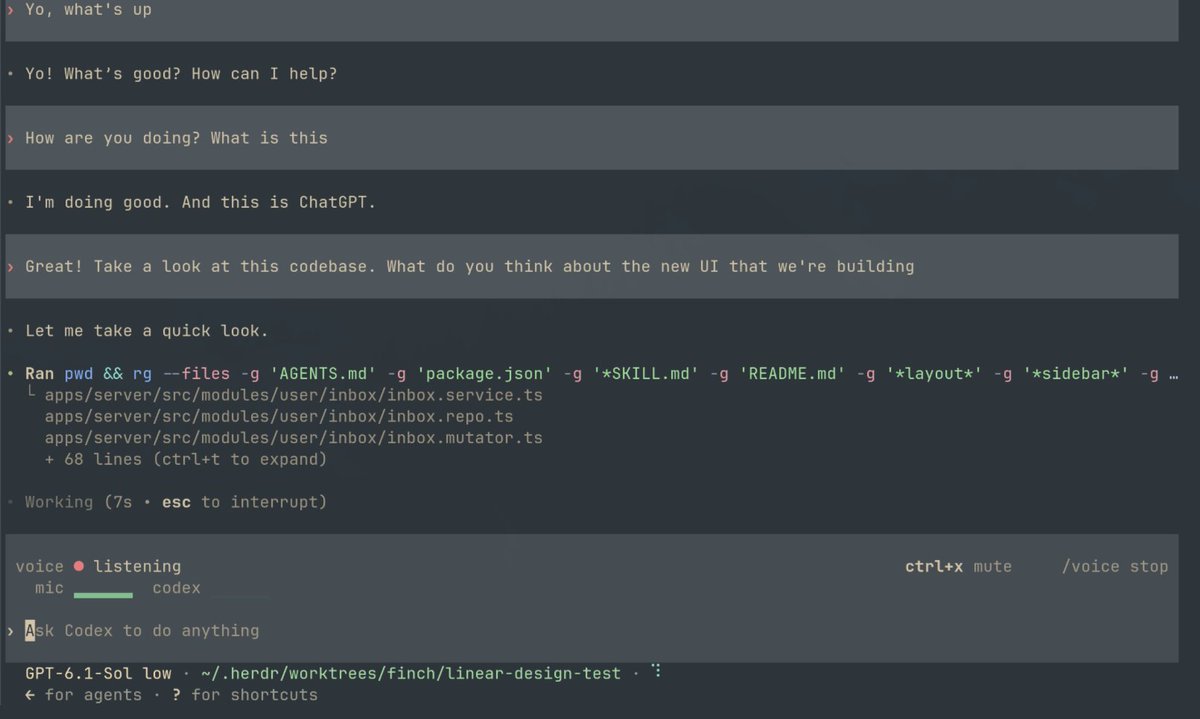
Task: Click the 'codex' label beside the meter
Action: click(177, 588)
